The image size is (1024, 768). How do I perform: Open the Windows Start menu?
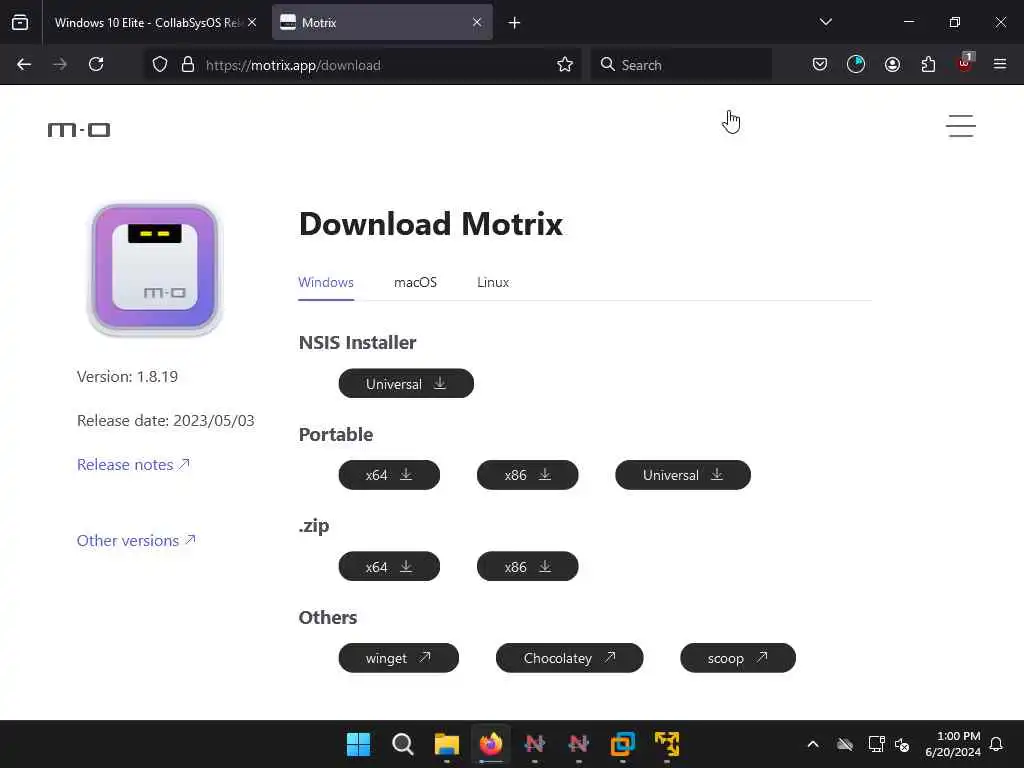tap(358, 744)
